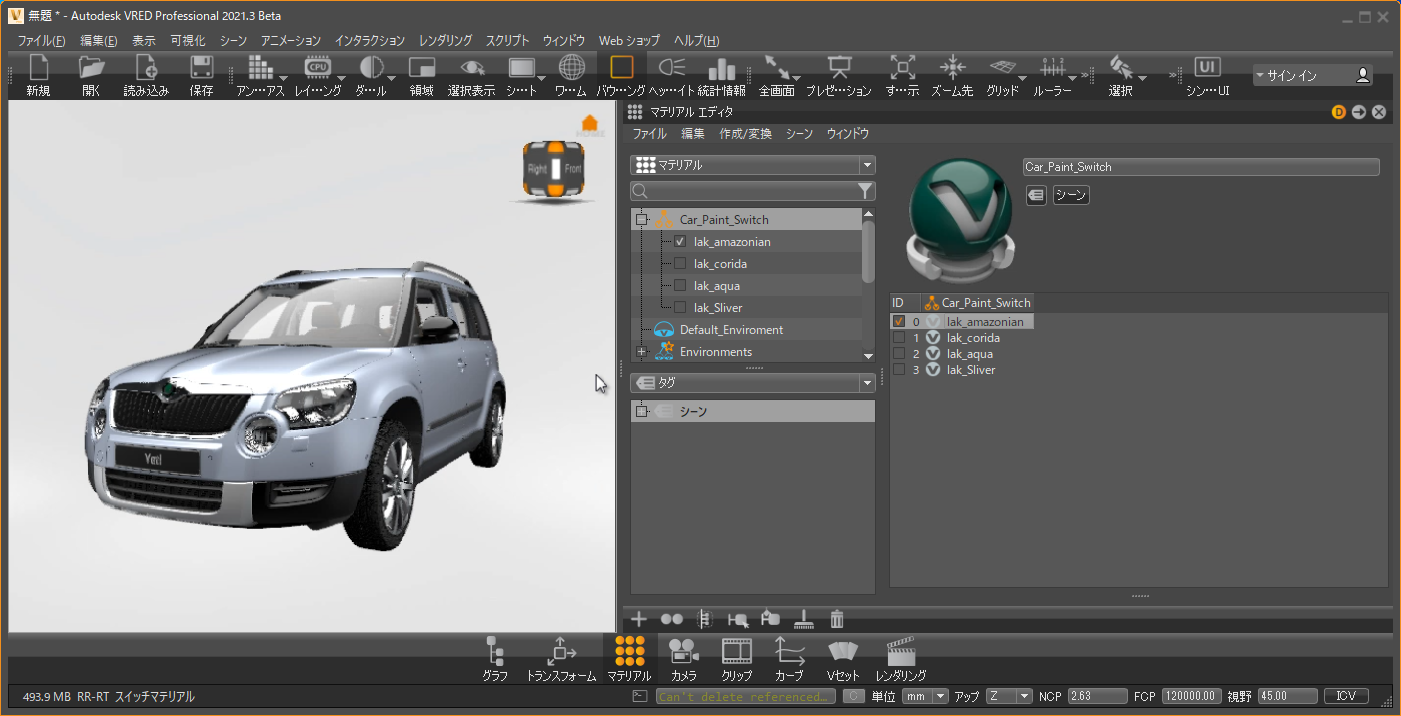Open the 作成/変換 menu in Material Editor
Screen dimensions: 1401x716
coord(745,133)
